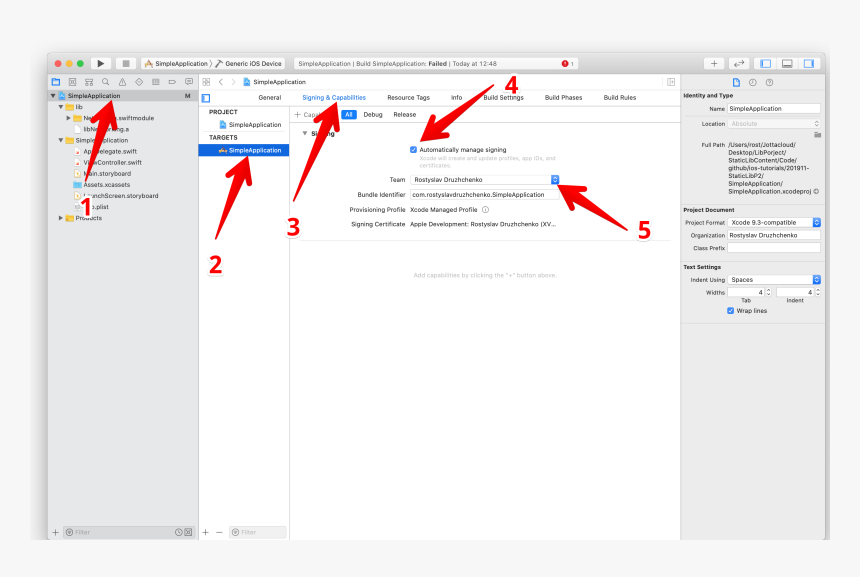Click the recent files clock filter icon

click(x=179, y=532)
